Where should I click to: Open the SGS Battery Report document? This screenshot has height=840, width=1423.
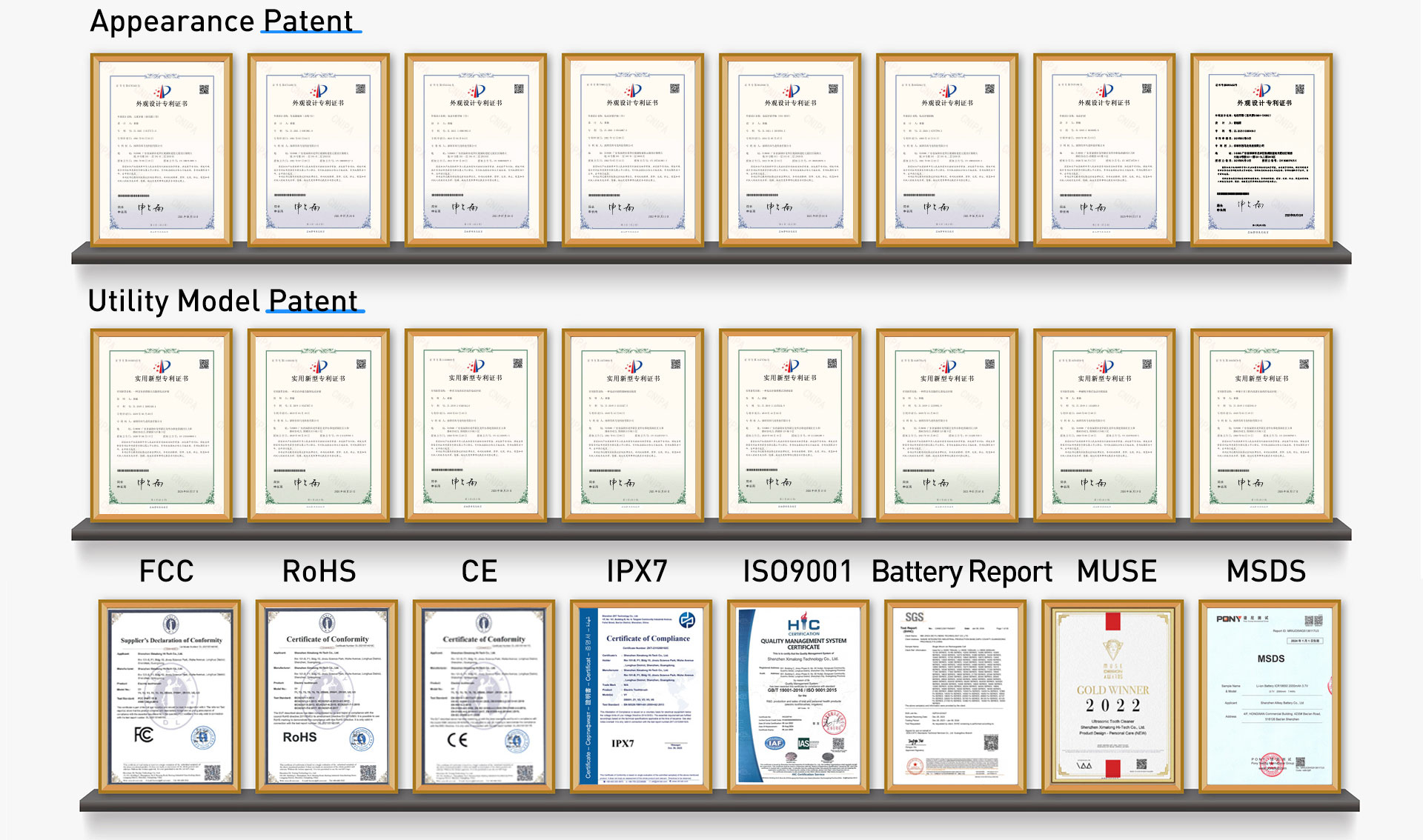tap(955, 696)
